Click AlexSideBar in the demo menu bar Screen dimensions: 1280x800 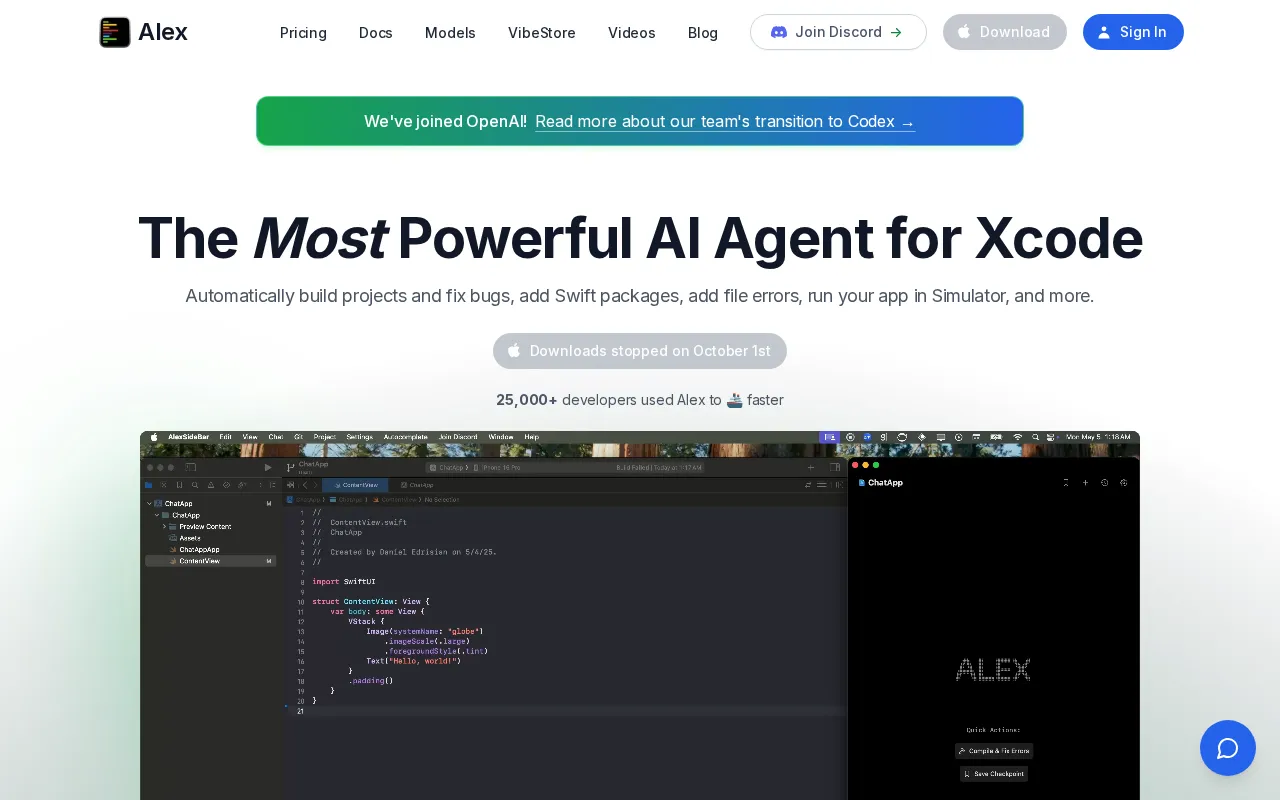pos(188,437)
